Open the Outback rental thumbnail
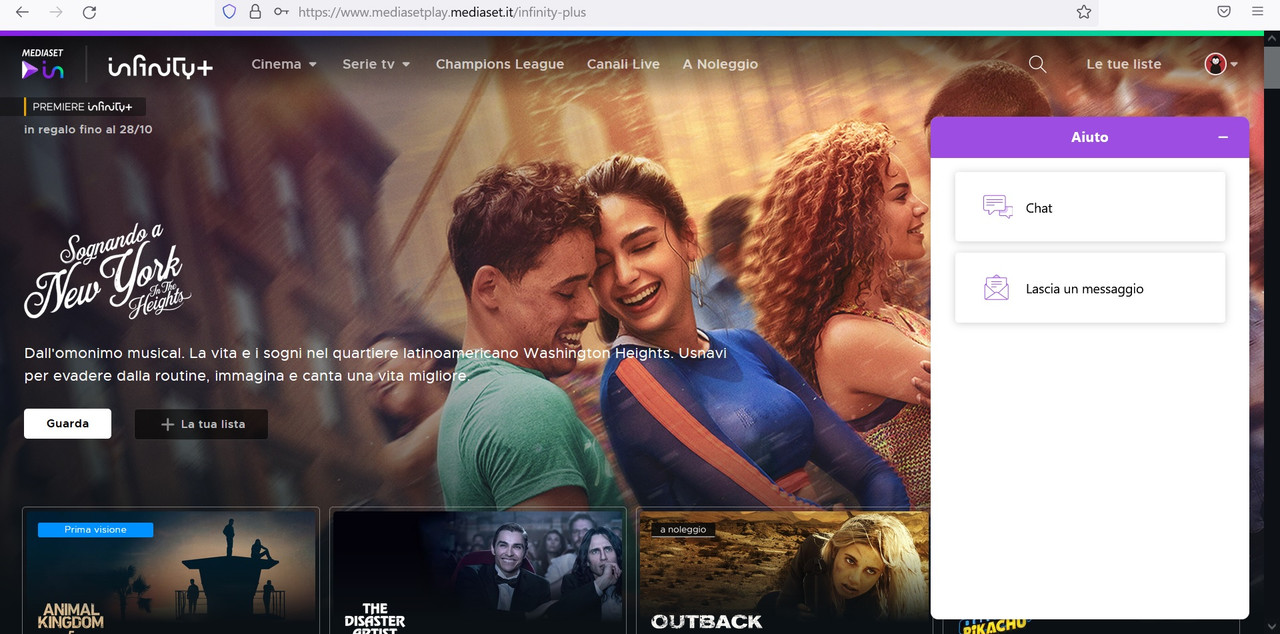The image size is (1280, 634). [x=786, y=570]
